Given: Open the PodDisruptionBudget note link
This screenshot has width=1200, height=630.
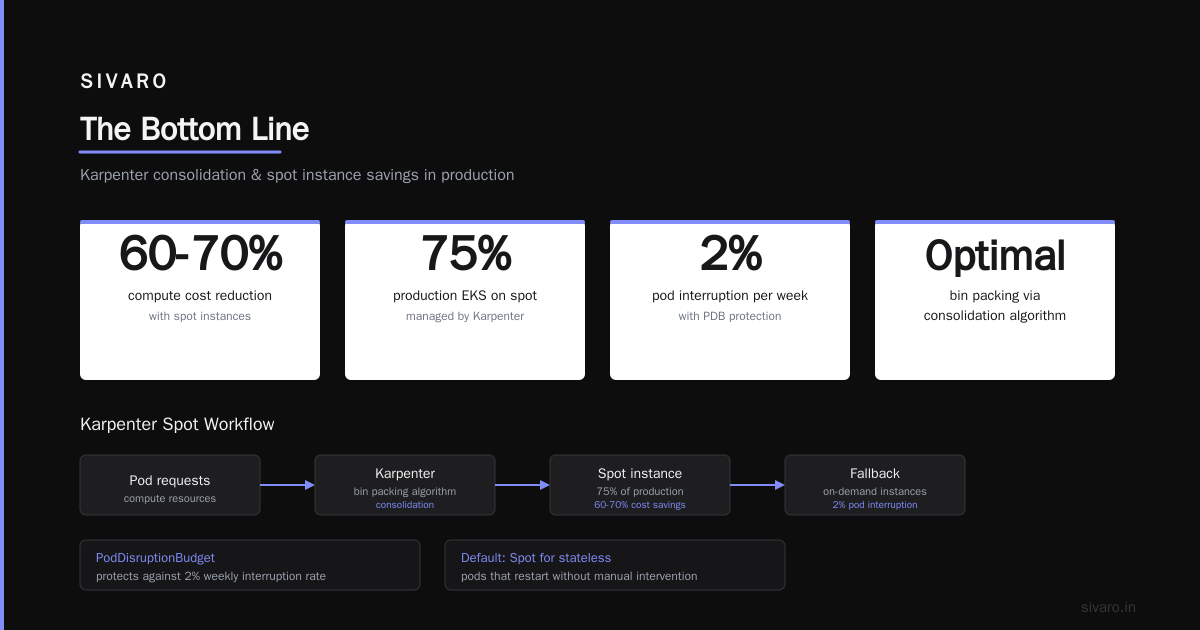Looking at the screenshot, I should pyautogui.click(x=155, y=558).
